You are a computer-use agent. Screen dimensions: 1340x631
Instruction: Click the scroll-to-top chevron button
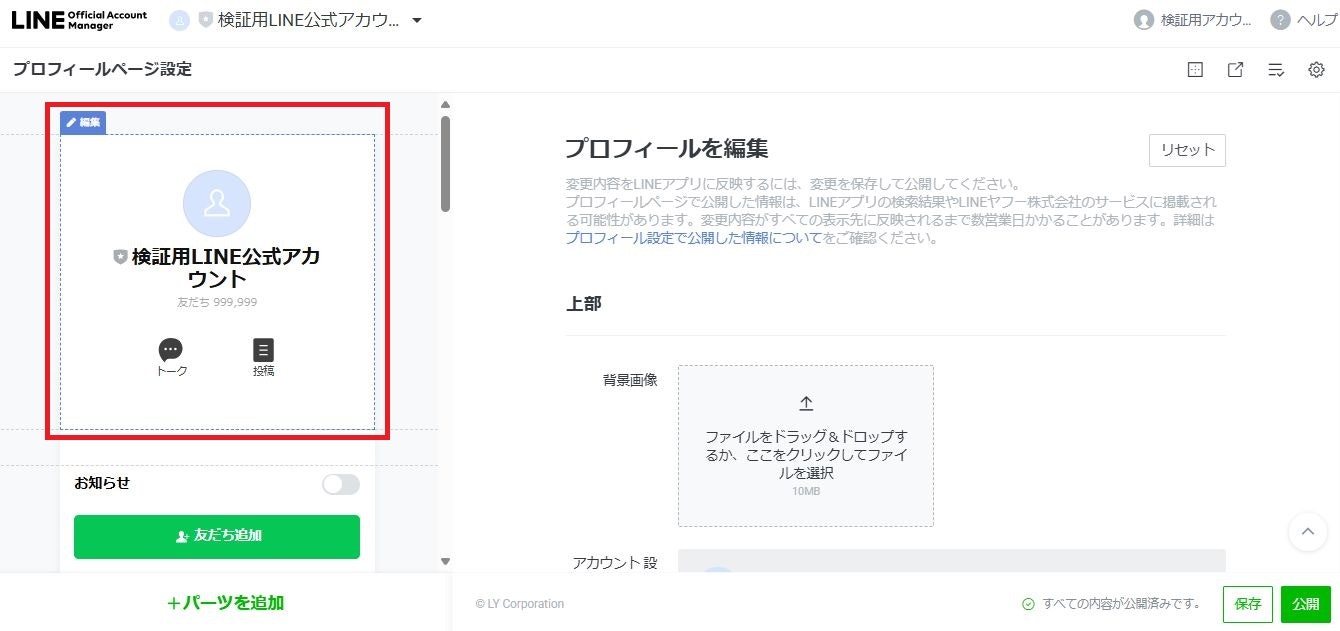pos(1308,532)
